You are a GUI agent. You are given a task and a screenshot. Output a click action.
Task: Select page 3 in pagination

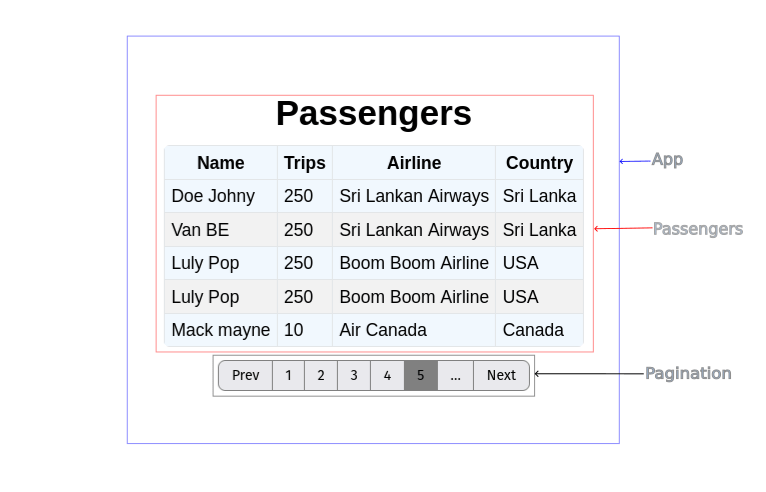click(354, 375)
